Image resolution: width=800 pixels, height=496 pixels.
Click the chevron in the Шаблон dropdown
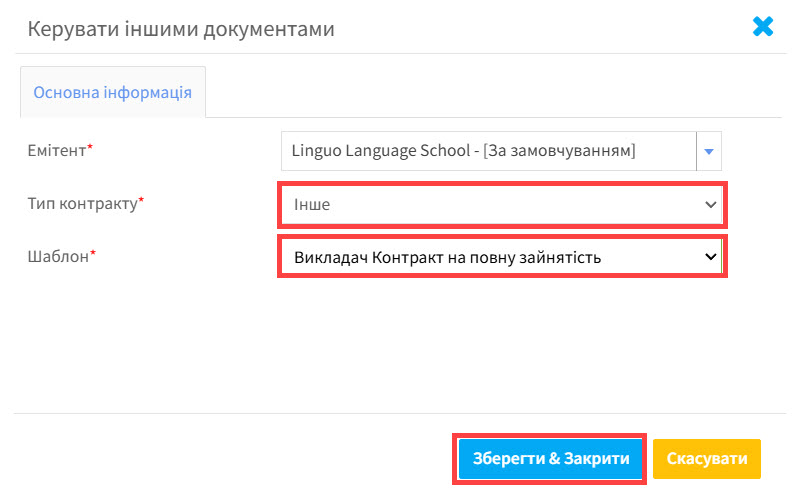click(x=711, y=257)
